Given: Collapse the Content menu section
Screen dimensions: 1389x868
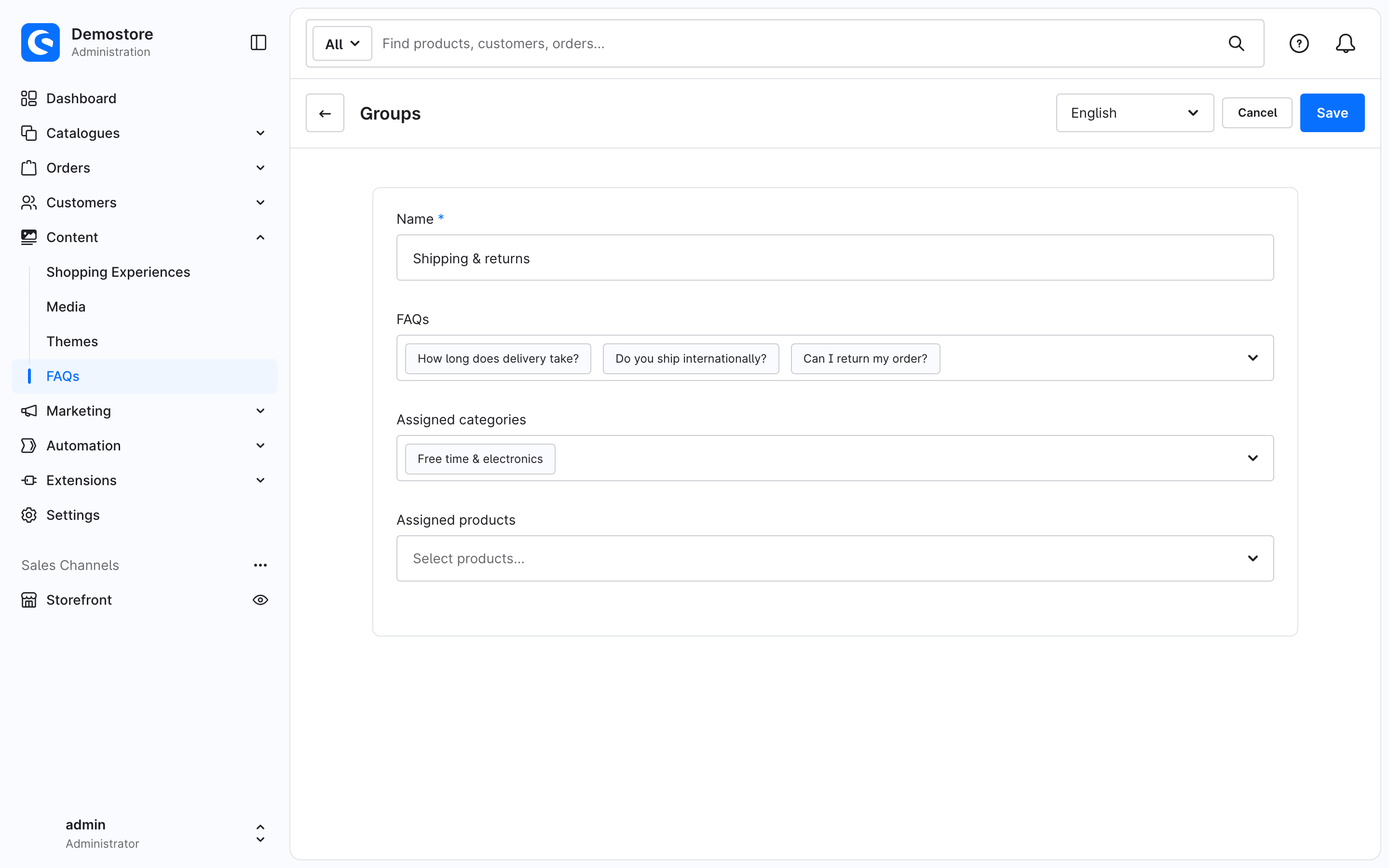Looking at the screenshot, I should [x=260, y=237].
